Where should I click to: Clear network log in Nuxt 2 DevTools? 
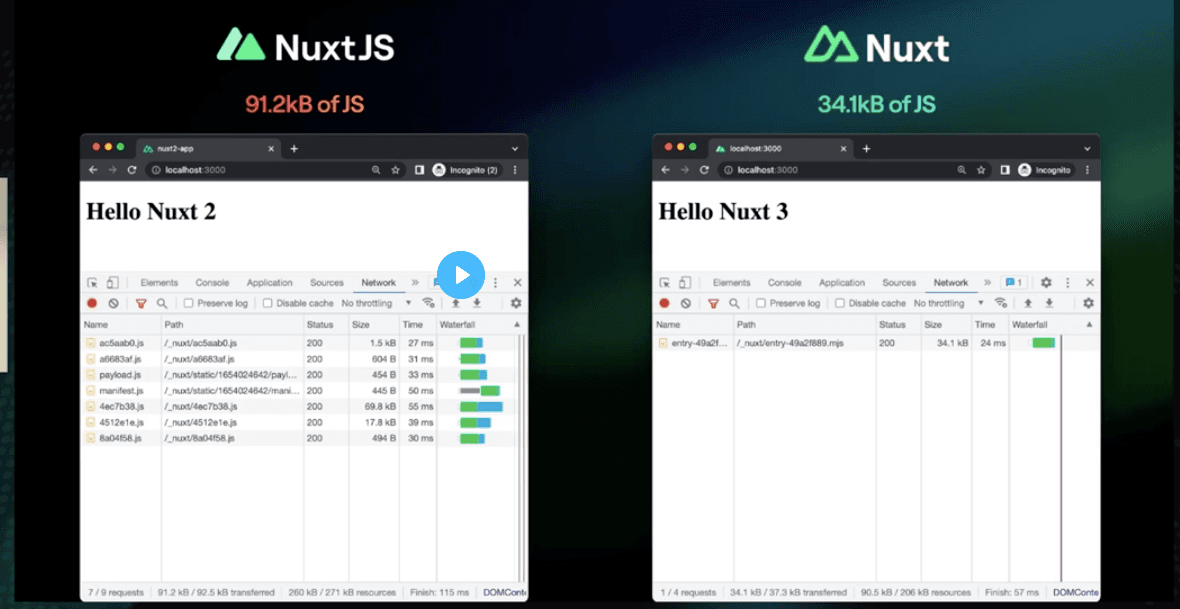113,303
